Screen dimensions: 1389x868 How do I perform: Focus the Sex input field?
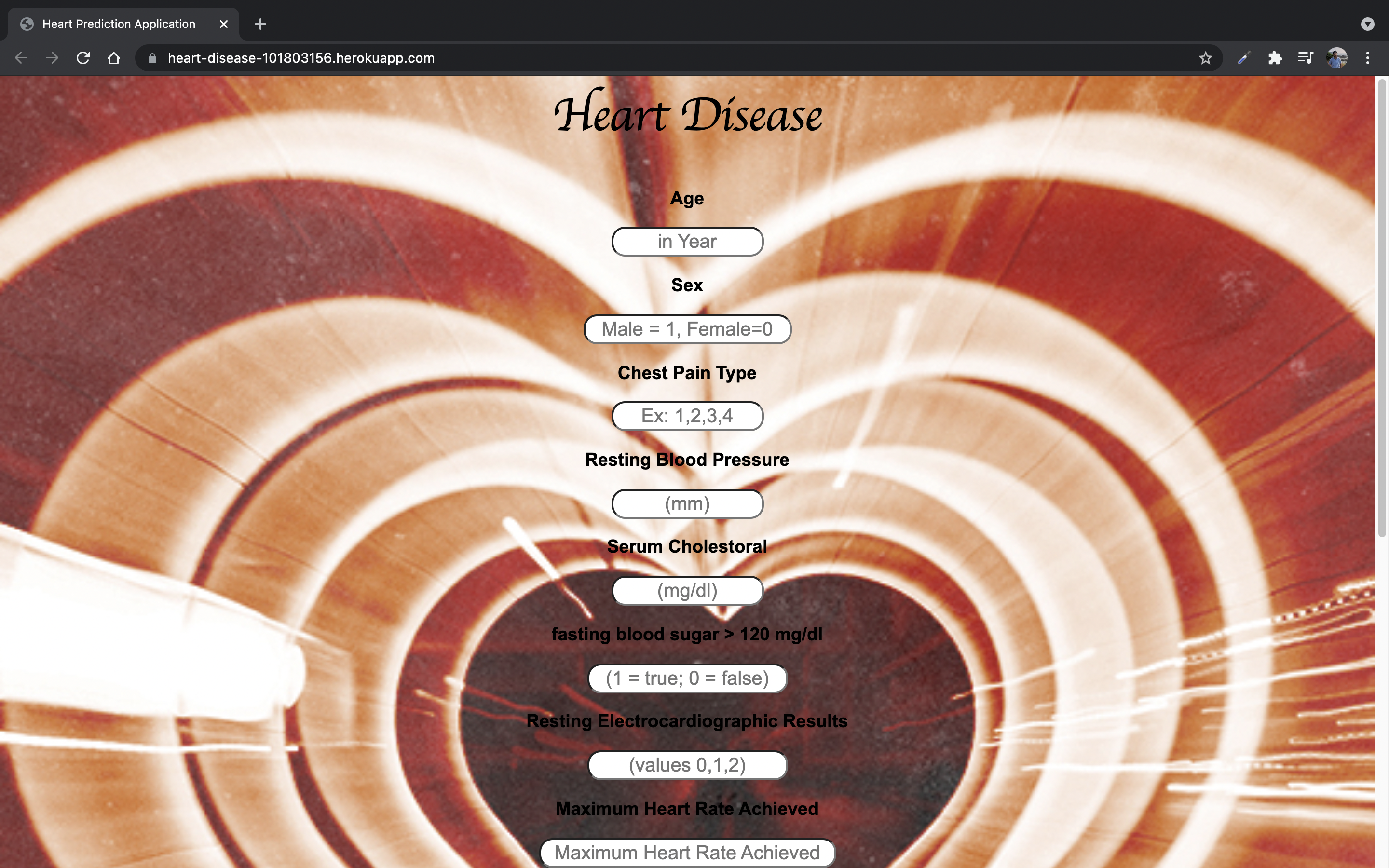(x=687, y=329)
